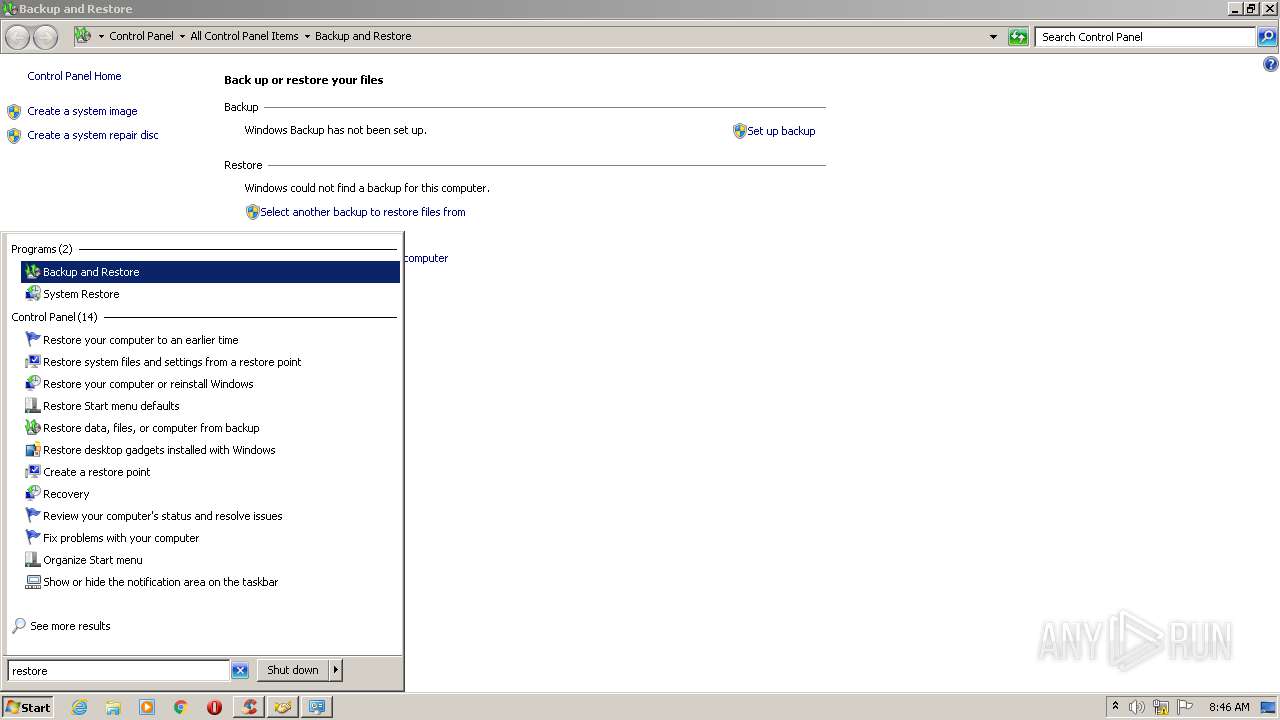This screenshot has width=1280, height=720.
Task: Select Backup and Restore breadcrumb segment
Action: [363, 36]
